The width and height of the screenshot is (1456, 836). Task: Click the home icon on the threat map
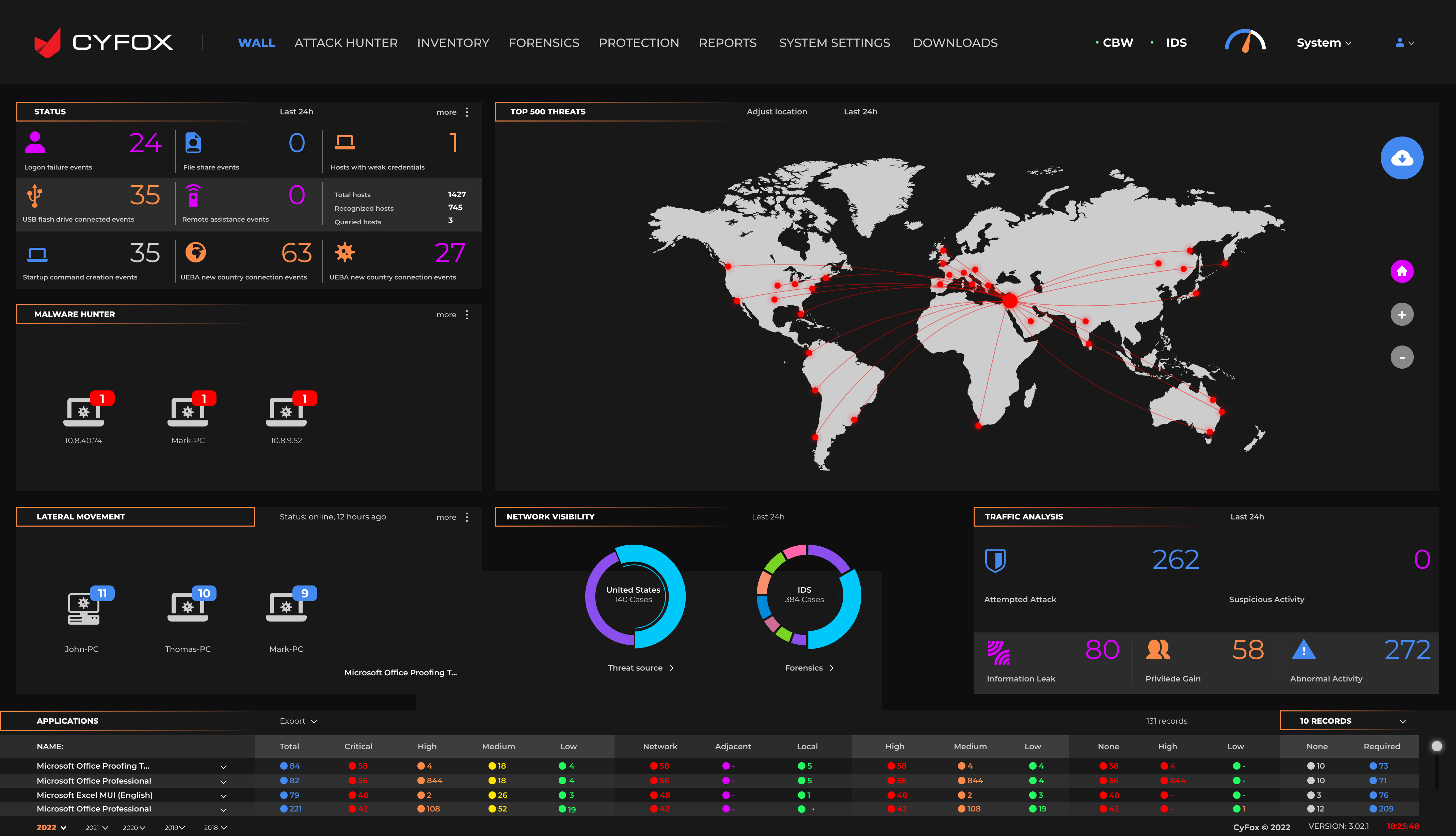pos(1402,272)
